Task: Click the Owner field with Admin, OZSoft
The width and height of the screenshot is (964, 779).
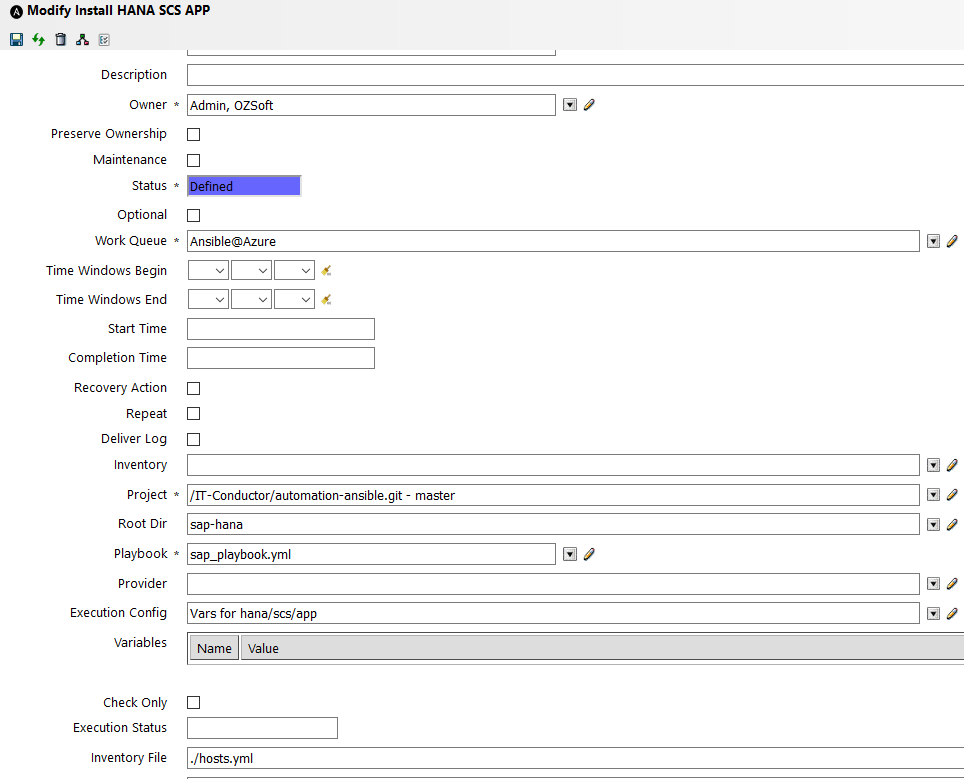Action: point(371,105)
